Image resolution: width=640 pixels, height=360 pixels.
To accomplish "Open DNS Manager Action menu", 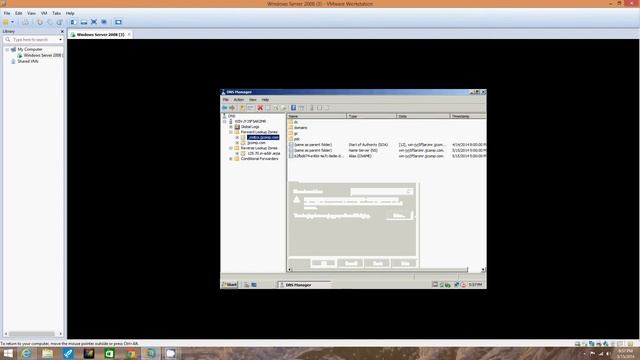I will [x=239, y=100].
